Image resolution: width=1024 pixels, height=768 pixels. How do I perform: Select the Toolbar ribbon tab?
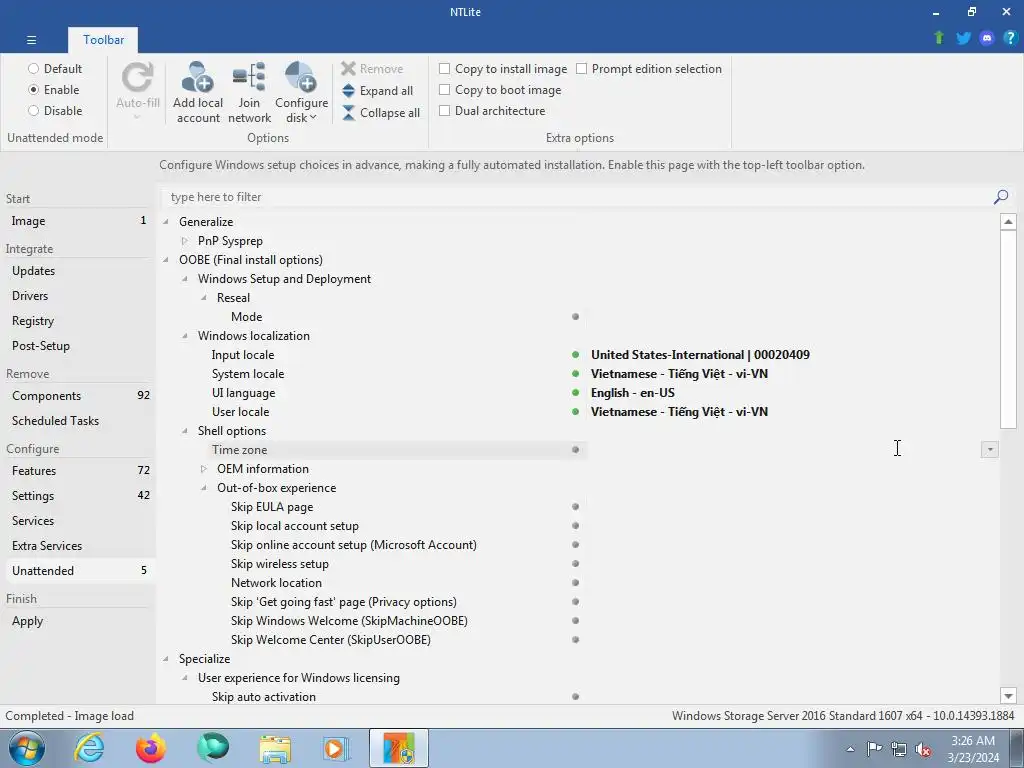(x=103, y=40)
